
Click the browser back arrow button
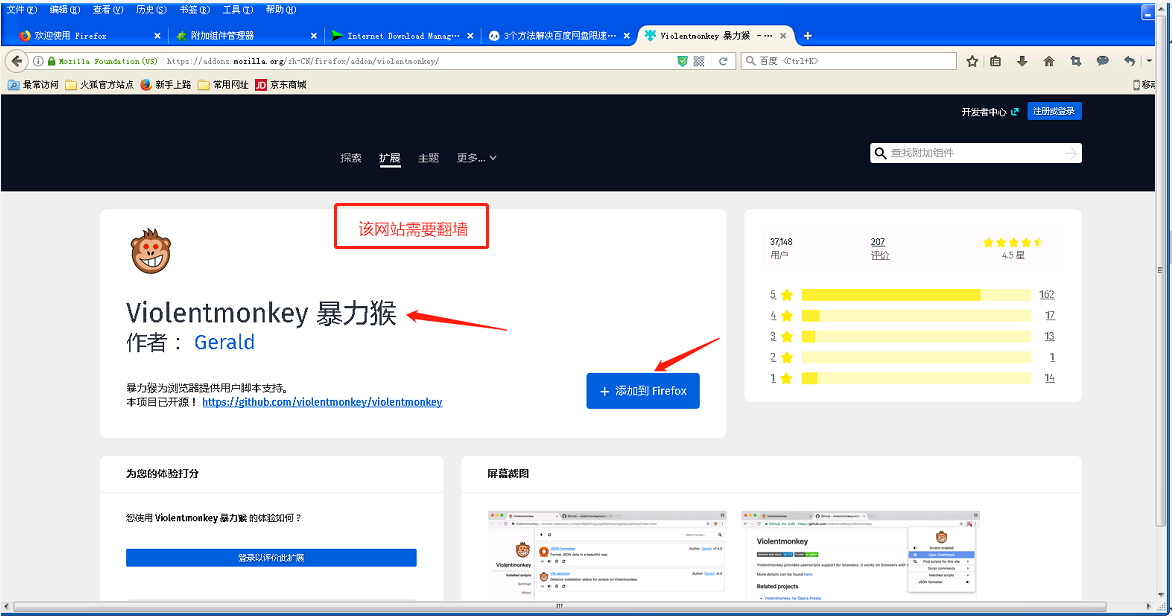17,61
